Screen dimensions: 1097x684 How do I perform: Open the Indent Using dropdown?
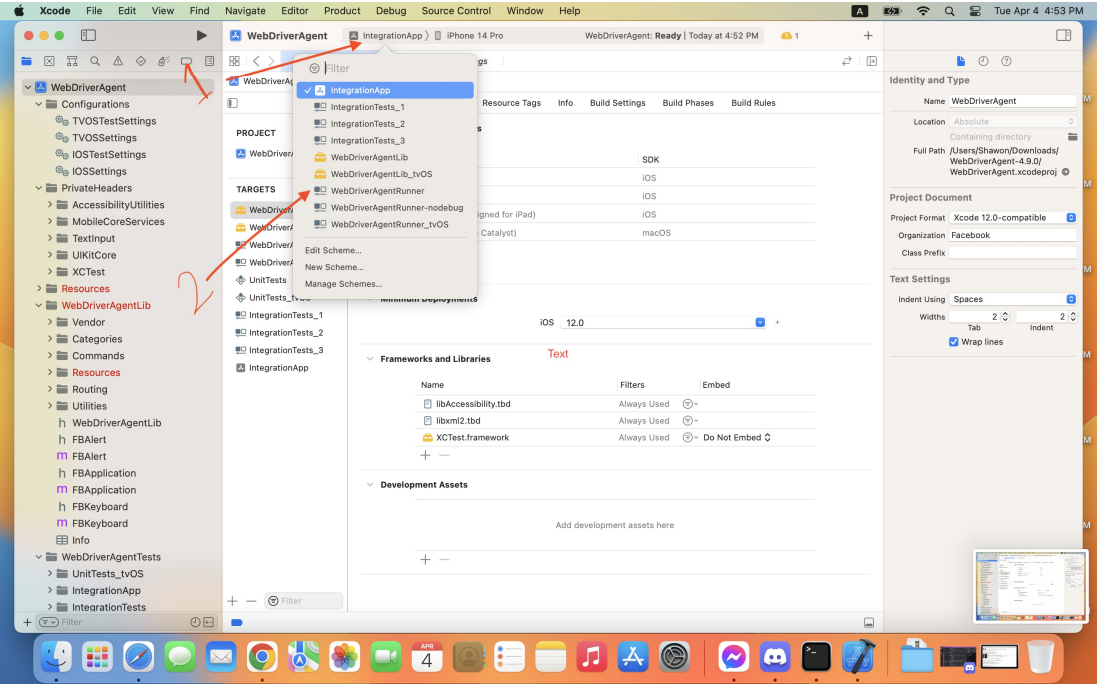coord(1012,299)
